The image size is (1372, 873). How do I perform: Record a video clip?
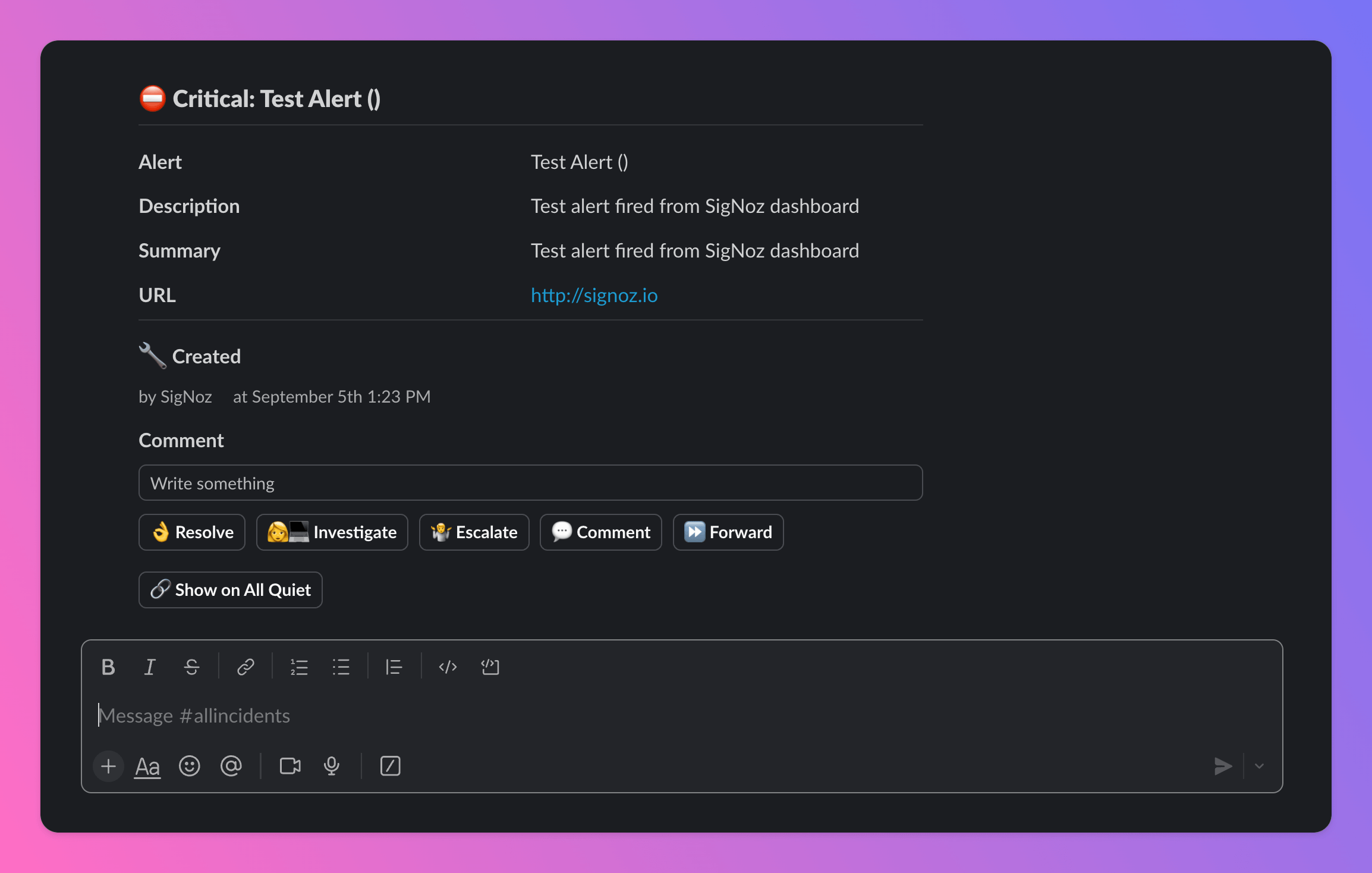click(x=290, y=766)
